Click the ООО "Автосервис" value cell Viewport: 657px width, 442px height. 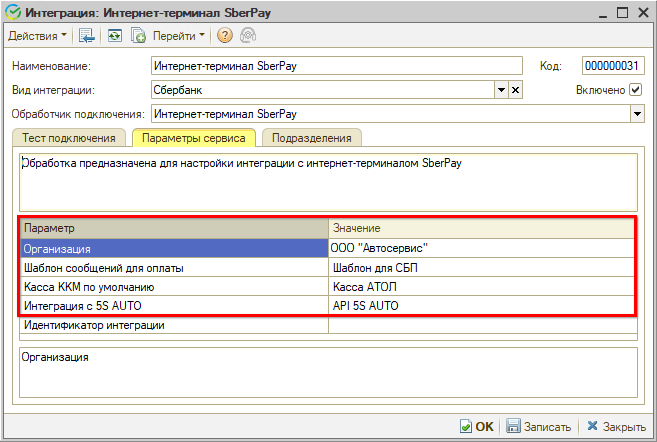click(481, 248)
